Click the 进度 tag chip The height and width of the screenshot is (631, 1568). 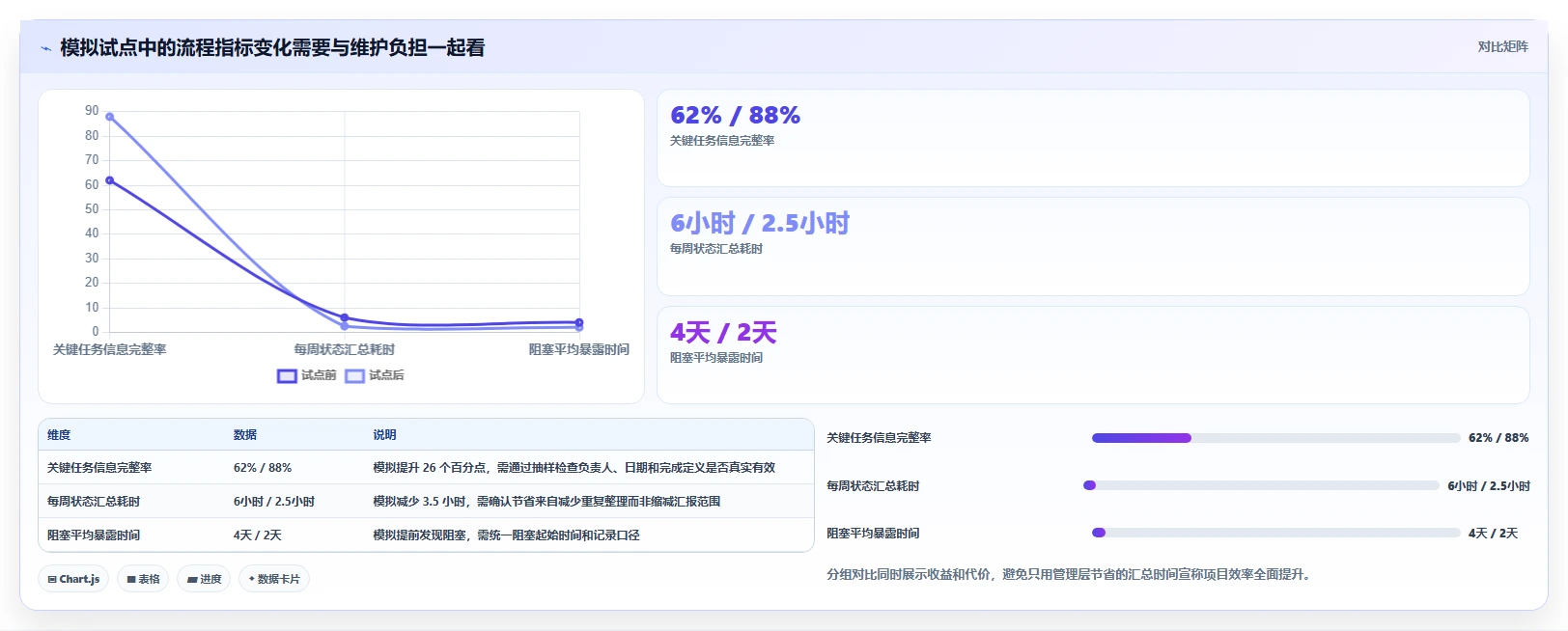click(x=204, y=579)
